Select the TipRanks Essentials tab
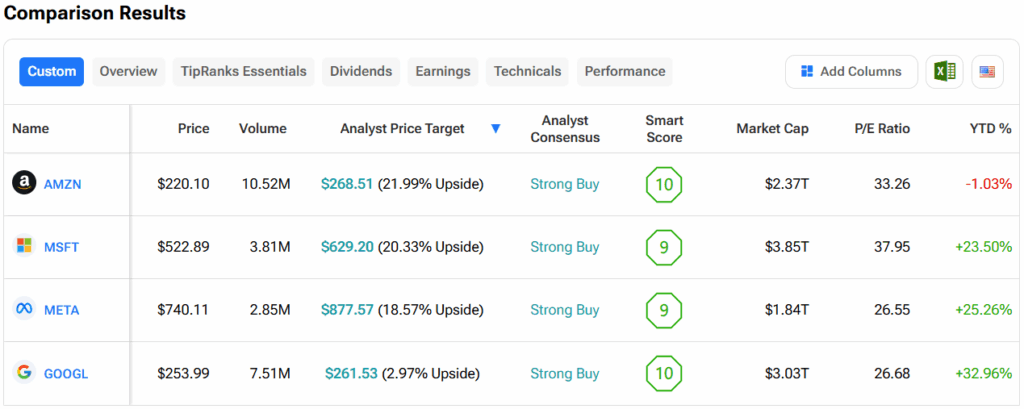Screen dimensions: 1024x409 (244, 72)
